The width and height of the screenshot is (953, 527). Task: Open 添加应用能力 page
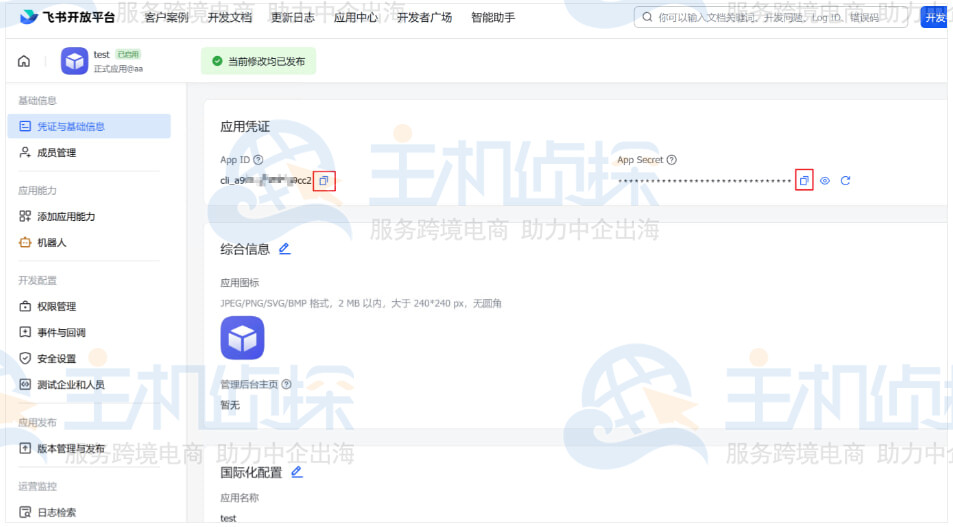66,217
